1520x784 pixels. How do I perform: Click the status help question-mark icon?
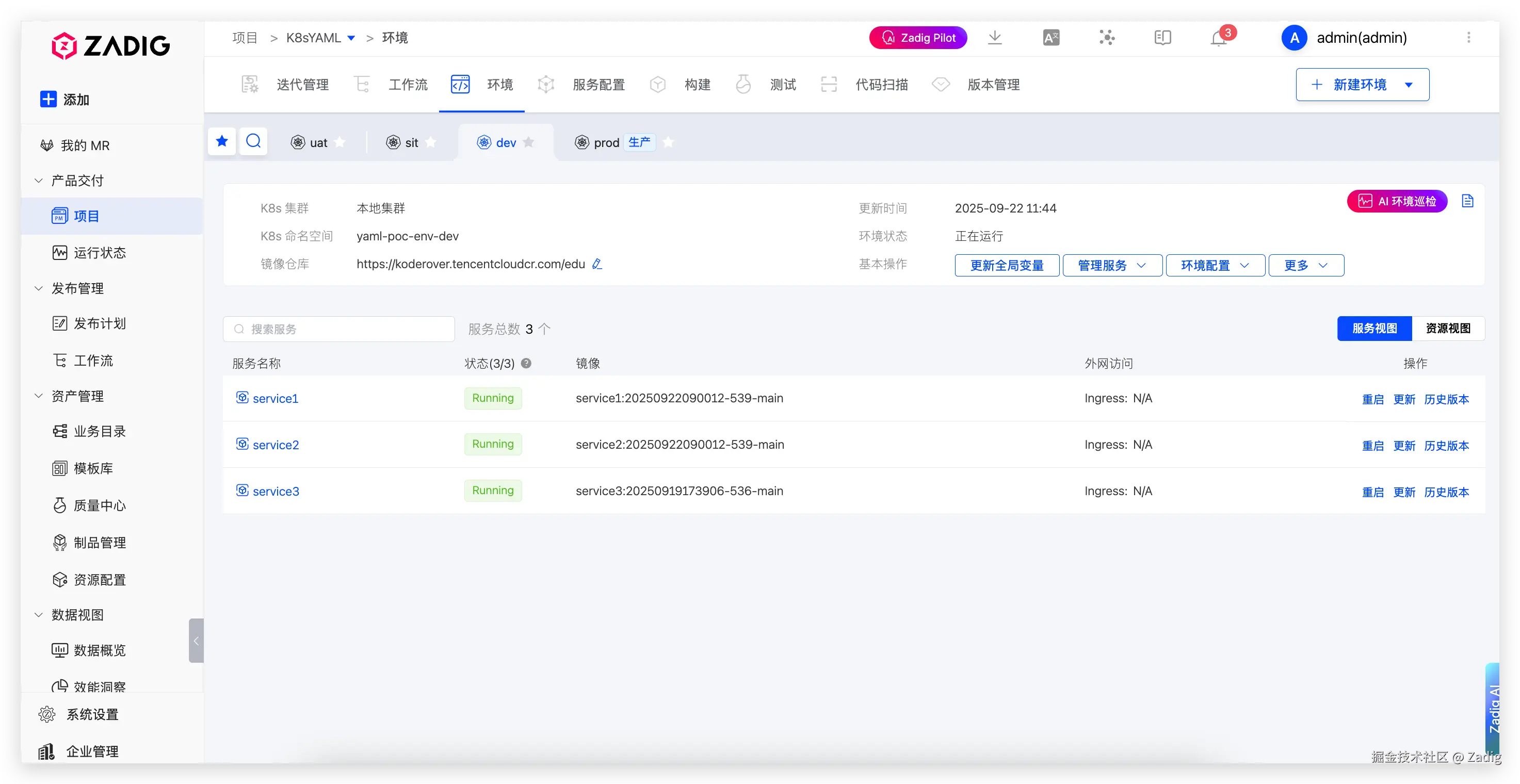[x=526, y=364]
